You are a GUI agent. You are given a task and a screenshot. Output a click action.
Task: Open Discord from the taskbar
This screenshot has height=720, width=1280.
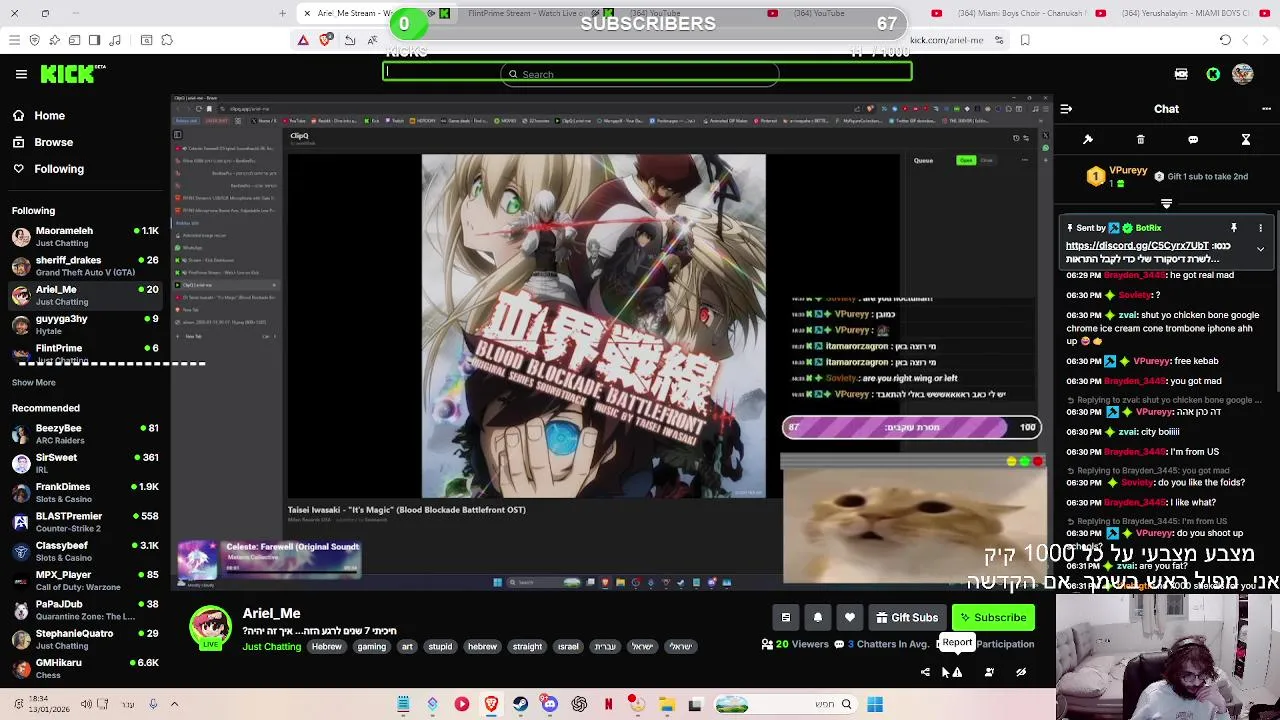click(550, 705)
